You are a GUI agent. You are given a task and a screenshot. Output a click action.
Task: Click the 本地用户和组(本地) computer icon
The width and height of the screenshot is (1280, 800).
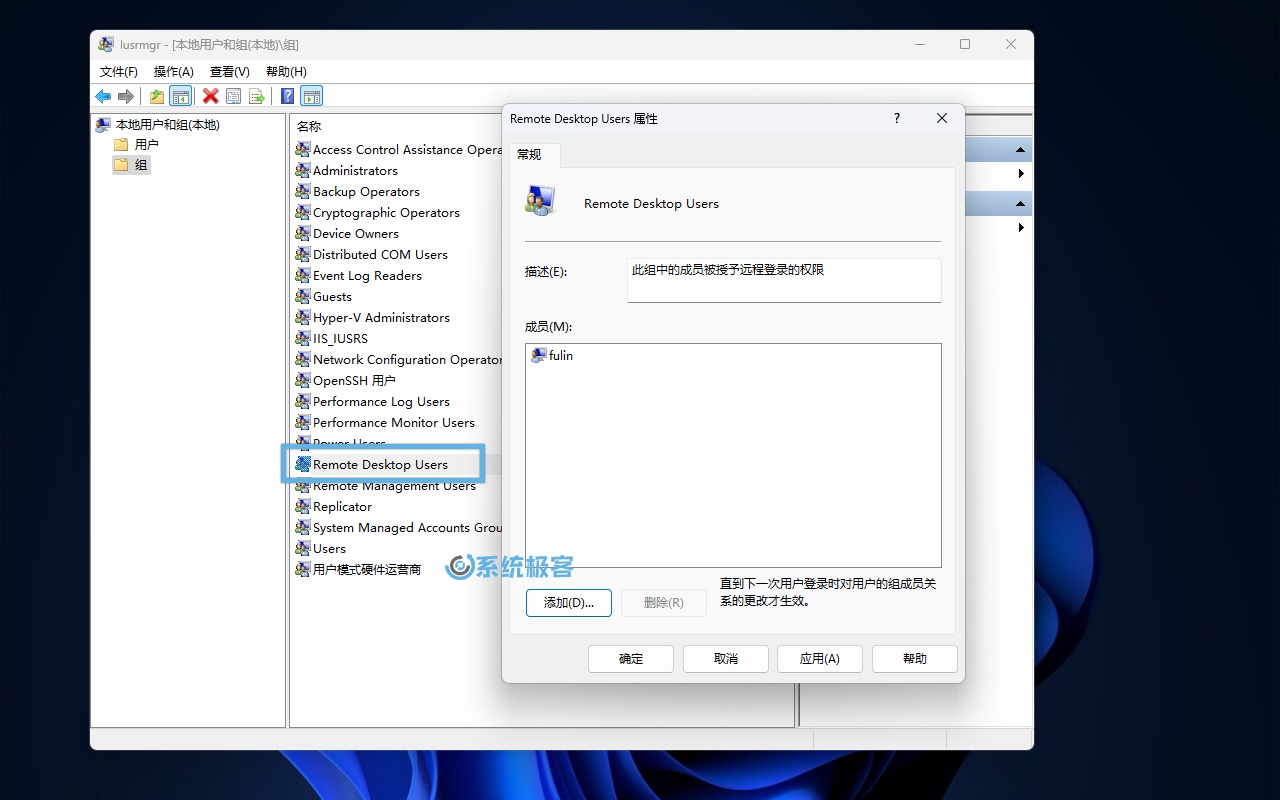click(103, 125)
